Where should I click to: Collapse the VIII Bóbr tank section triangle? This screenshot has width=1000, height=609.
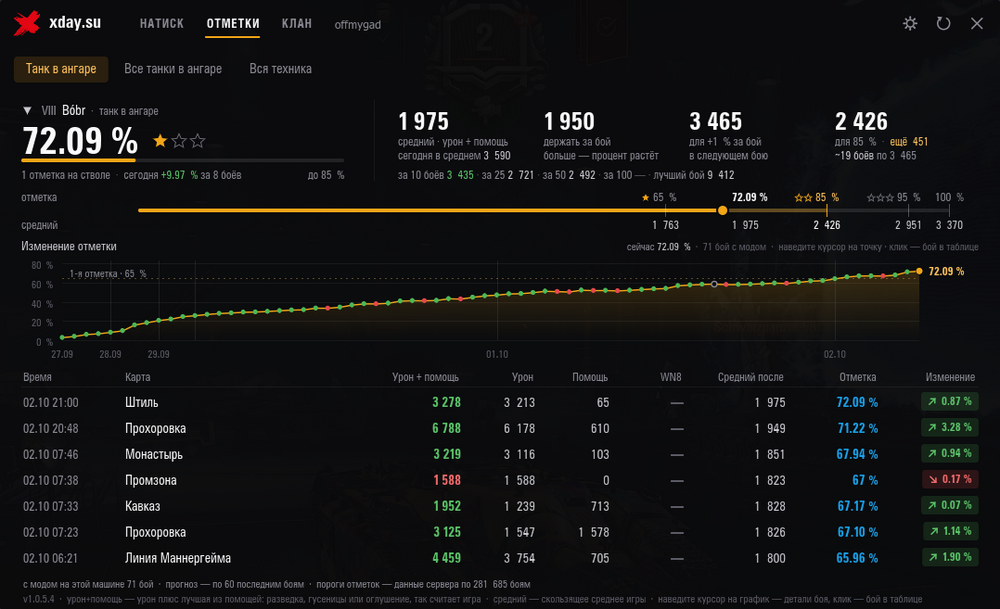point(27,111)
